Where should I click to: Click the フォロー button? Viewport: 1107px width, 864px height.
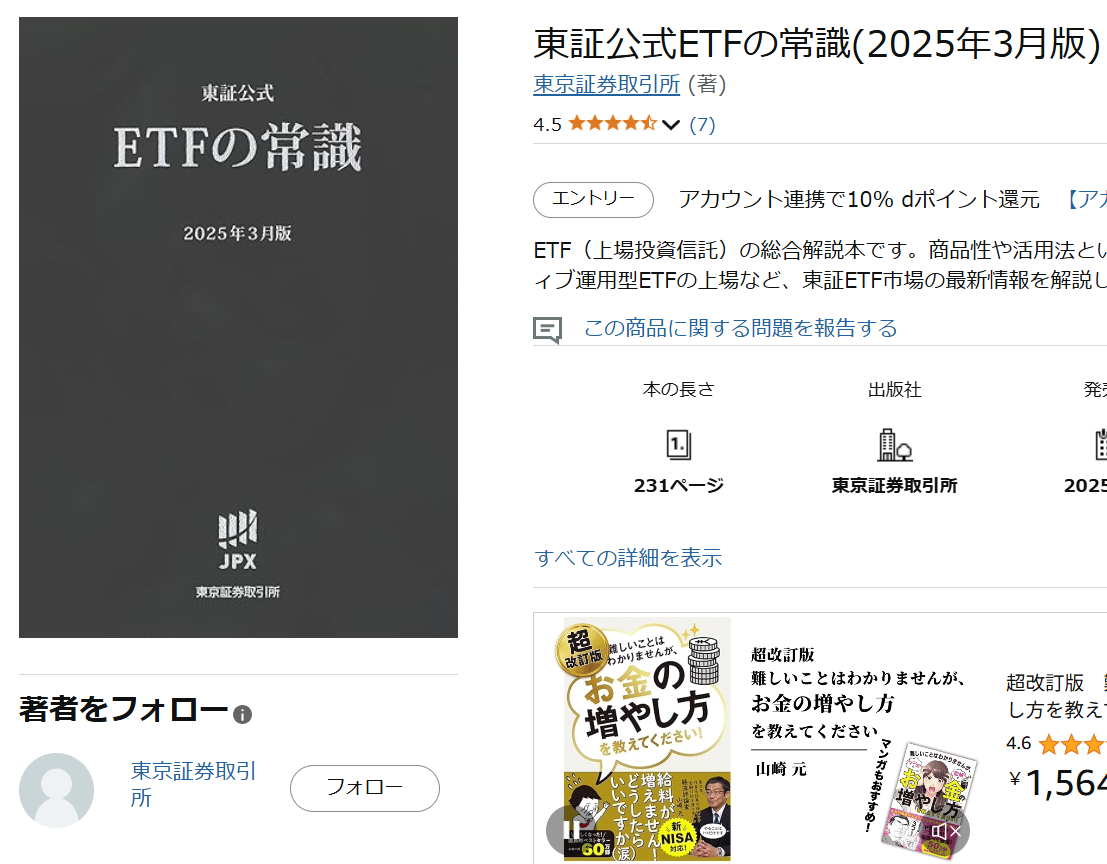[x=364, y=788]
